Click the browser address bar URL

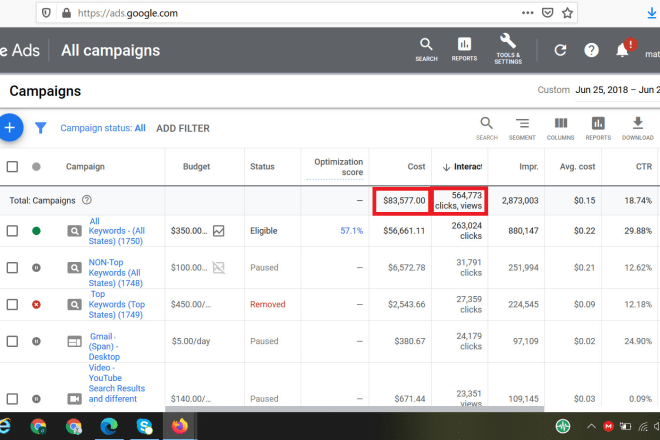[x=128, y=13]
